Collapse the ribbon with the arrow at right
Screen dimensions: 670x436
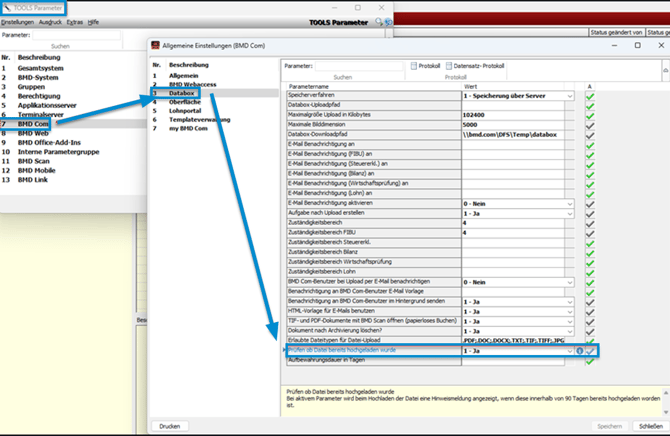[x=665, y=71]
